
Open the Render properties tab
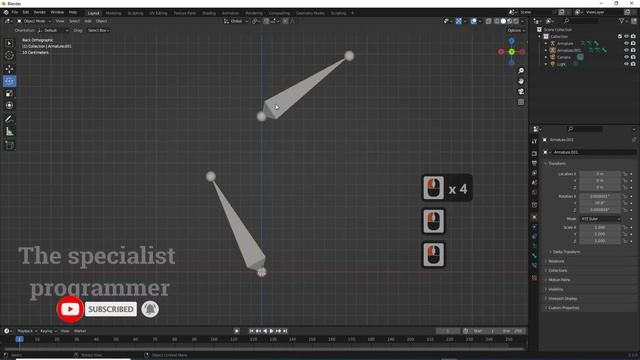(534, 153)
